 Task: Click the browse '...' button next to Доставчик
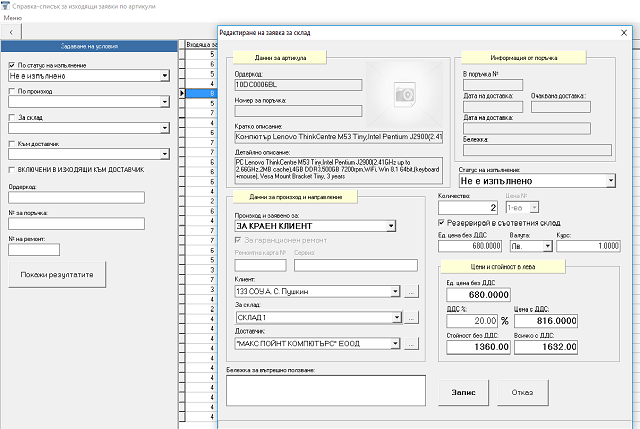(x=411, y=344)
